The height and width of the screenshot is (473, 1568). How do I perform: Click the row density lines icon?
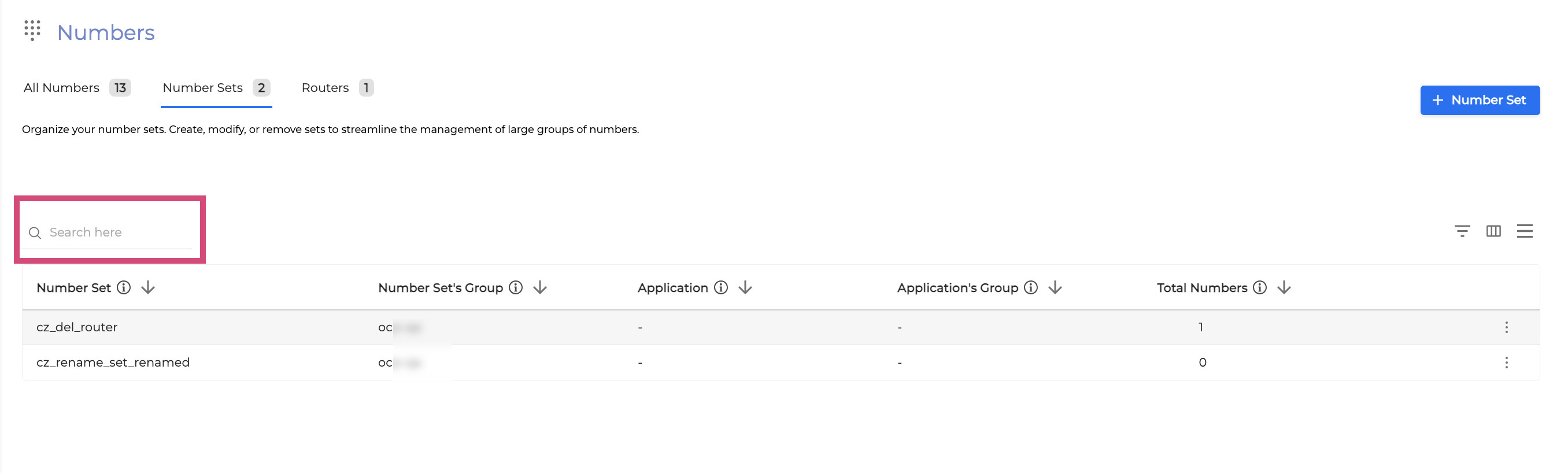click(x=1524, y=231)
